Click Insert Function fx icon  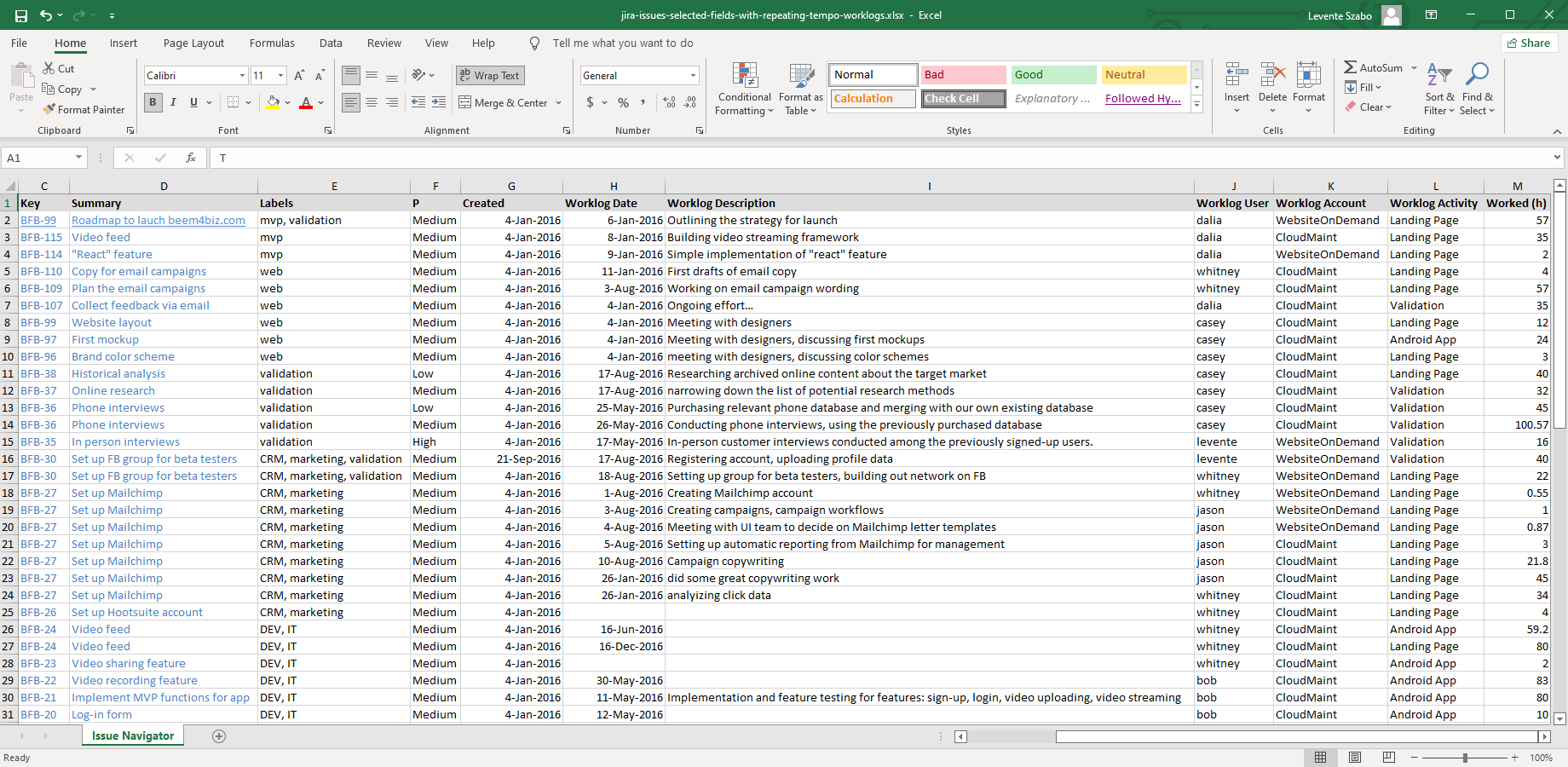pos(191,158)
